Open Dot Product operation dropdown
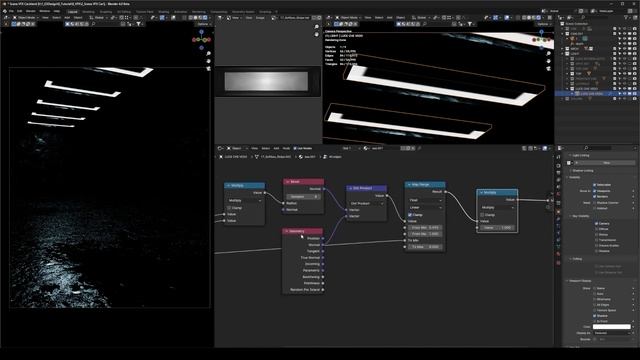Viewport: 640px width, 360px height. click(x=367, y=203)
